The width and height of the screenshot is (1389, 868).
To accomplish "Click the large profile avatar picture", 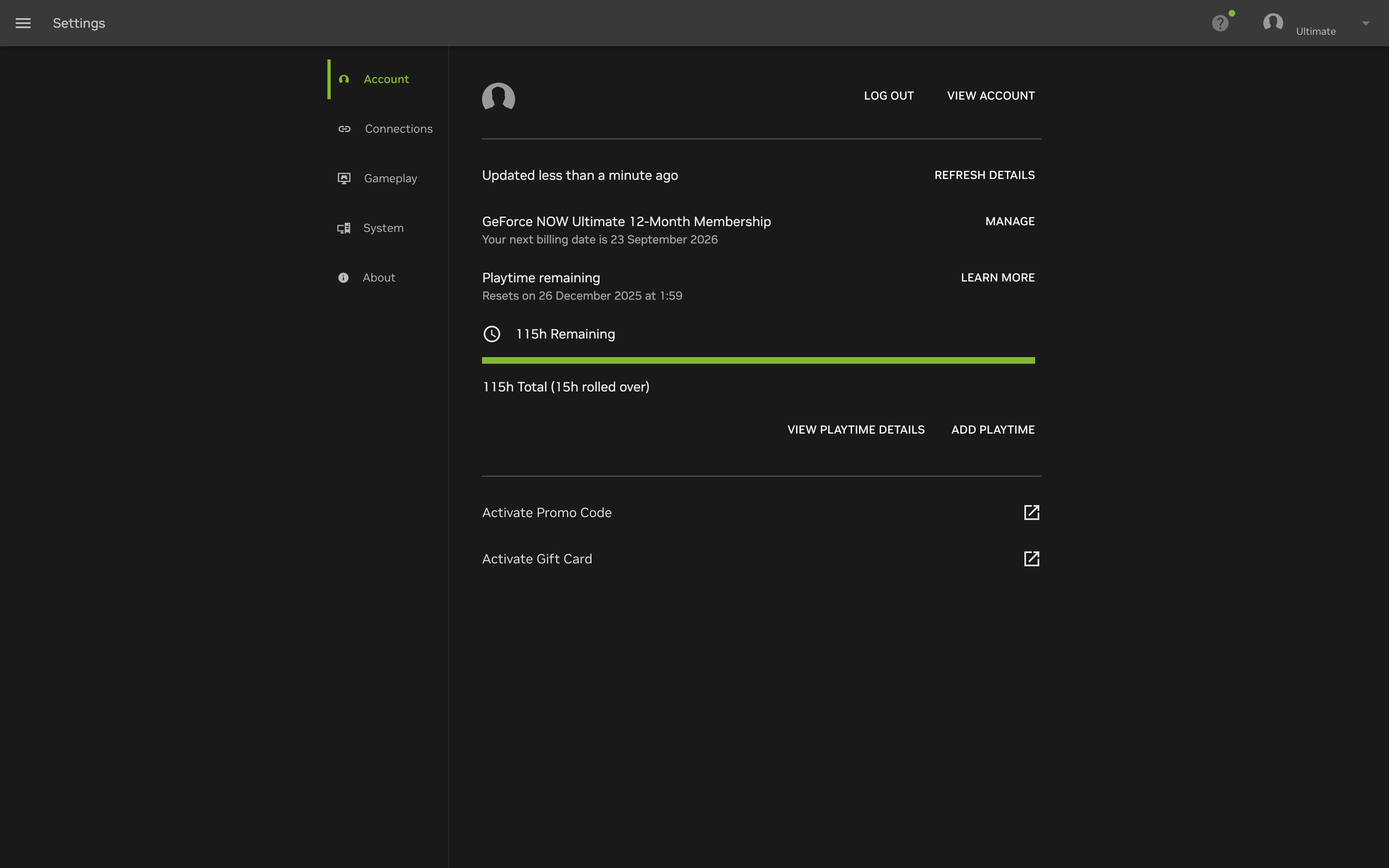I will [498, 97].
